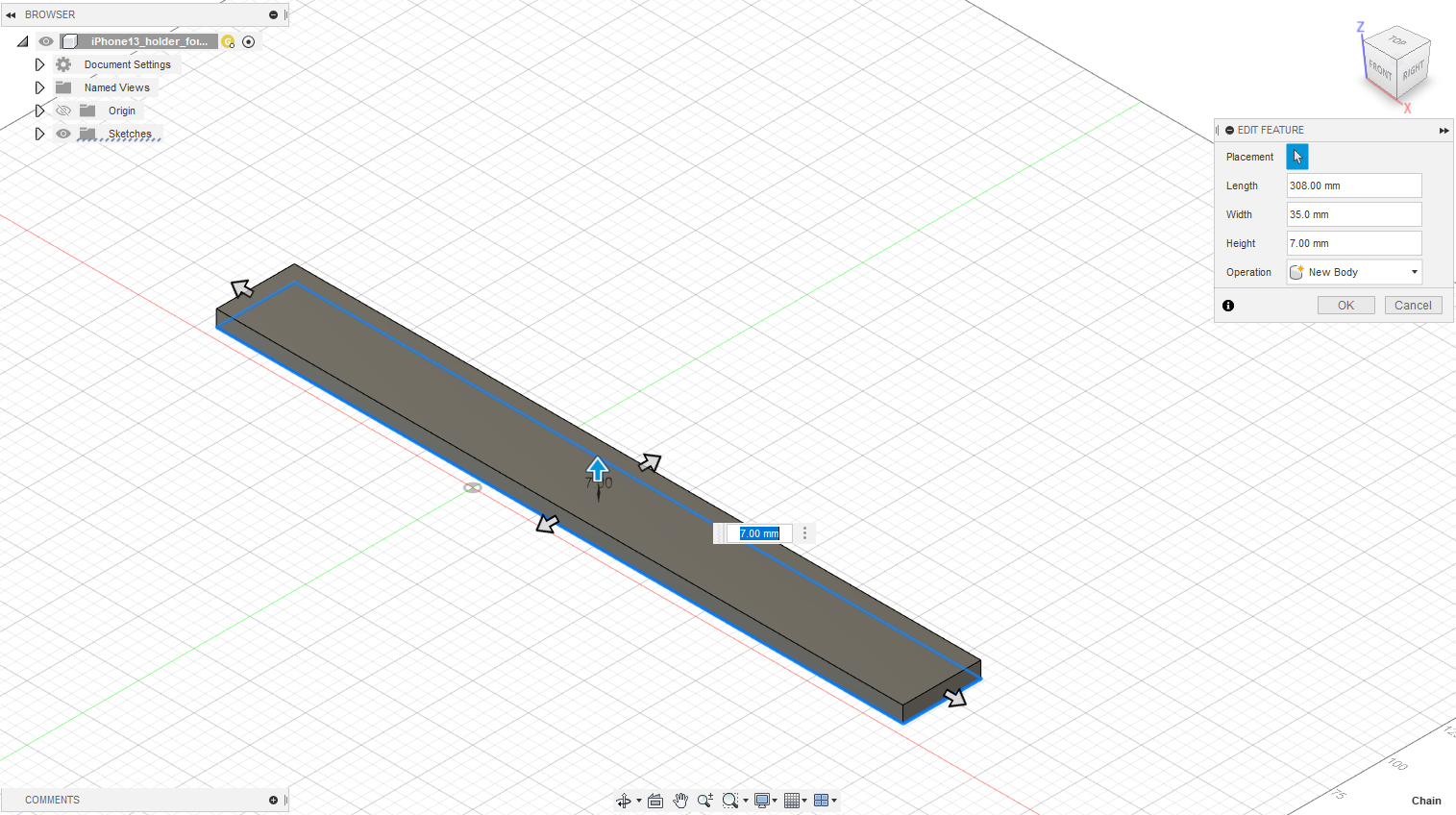
Task: Open the Orbit tool dropdown arrow
Action: (x=639, y=801)
